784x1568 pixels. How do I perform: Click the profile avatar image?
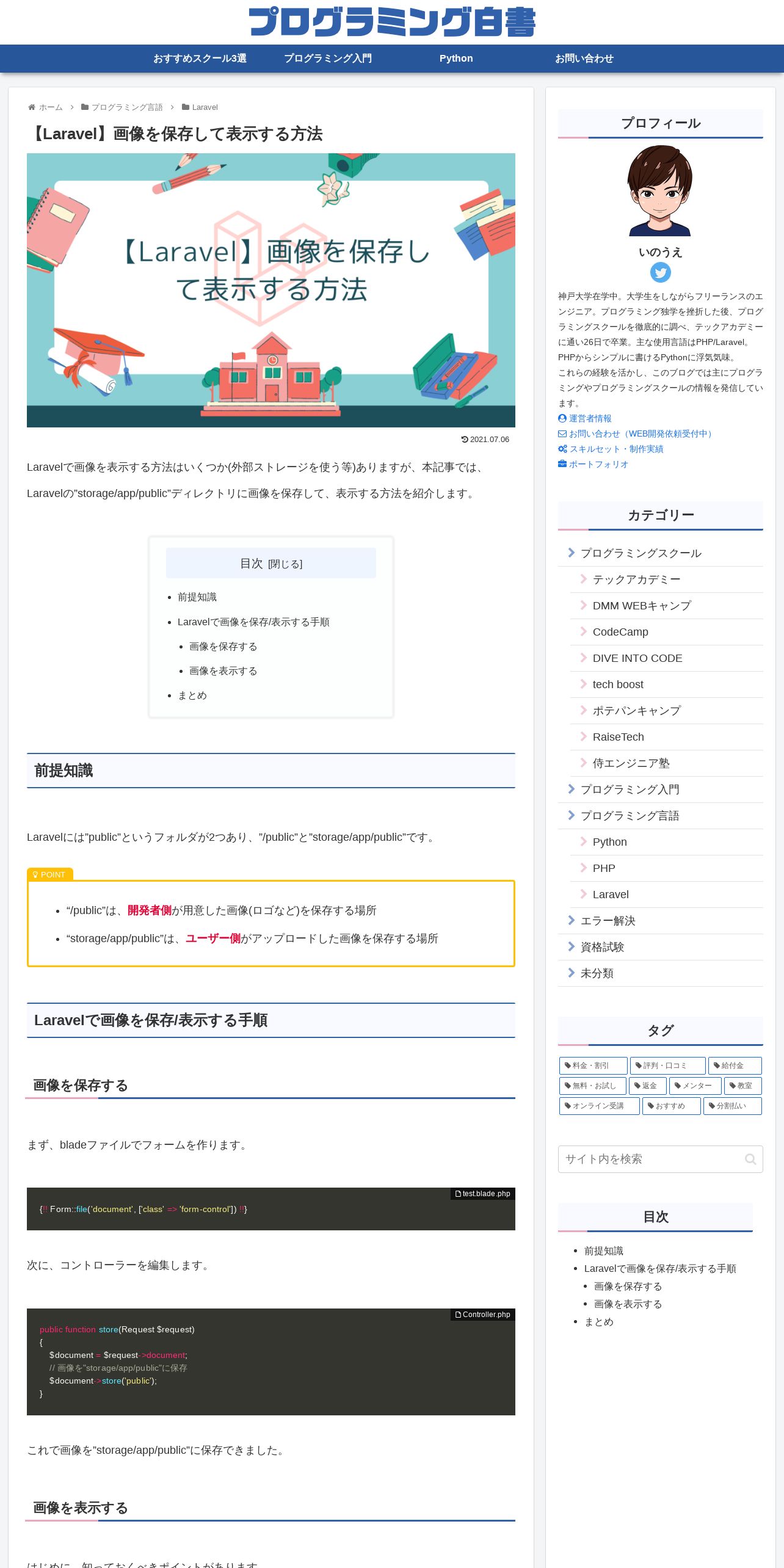tap(660, 191)
